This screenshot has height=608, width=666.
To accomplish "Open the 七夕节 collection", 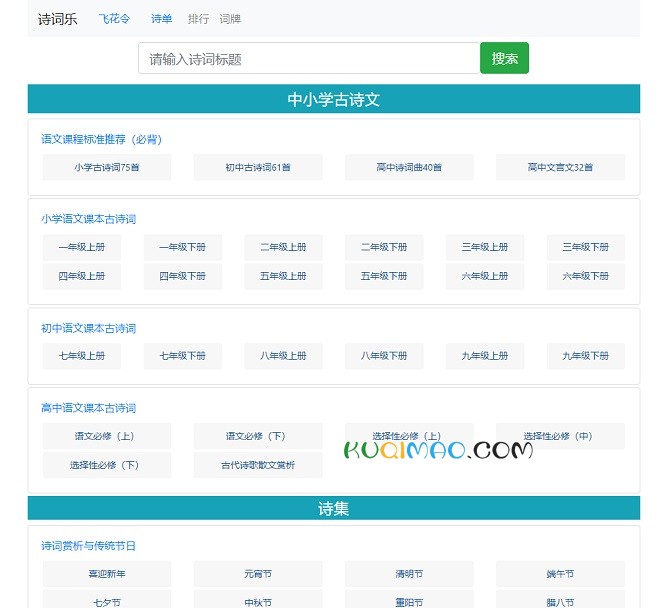I will click(107, 600).
